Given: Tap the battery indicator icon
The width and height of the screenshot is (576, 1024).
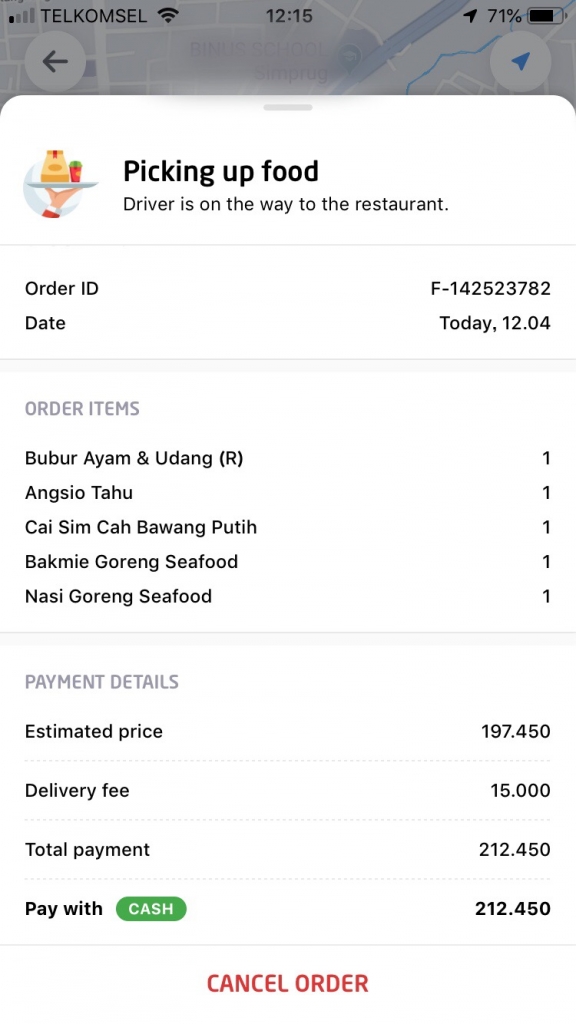Looking at the screenshot, I should pyautogui.click(x=549, y=16).
